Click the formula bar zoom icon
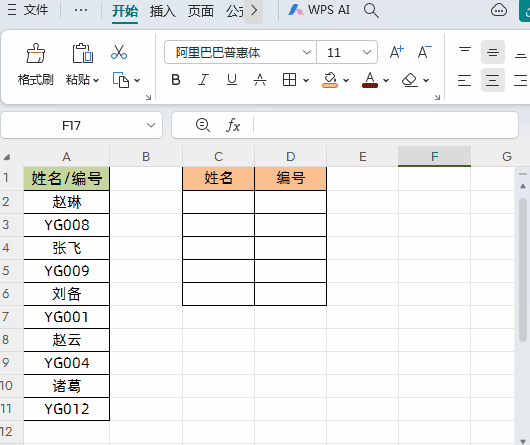530x445 pixels. (203, 125)
